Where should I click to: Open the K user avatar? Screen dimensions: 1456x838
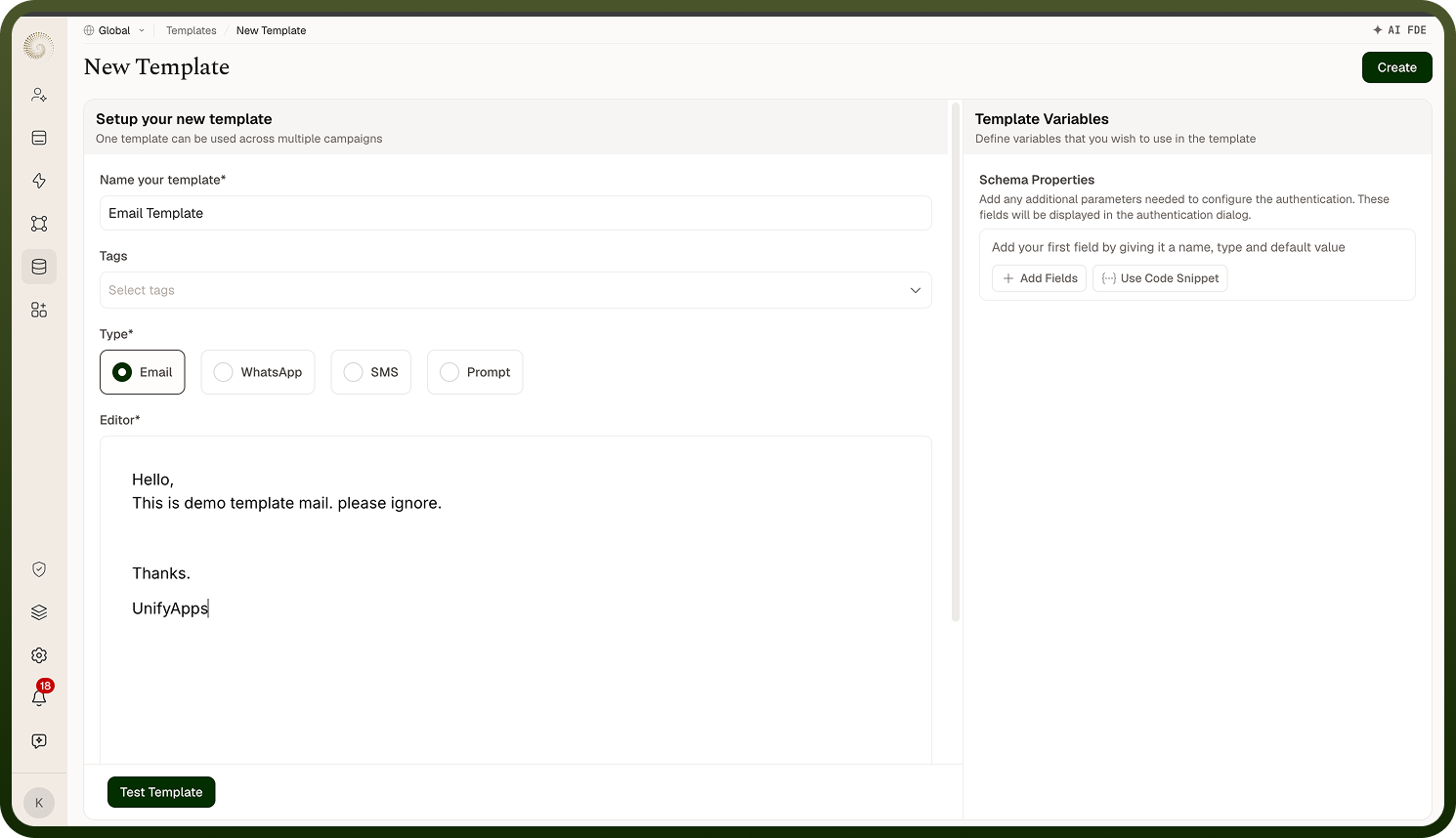pyautogui.click(x=39, y=803)
